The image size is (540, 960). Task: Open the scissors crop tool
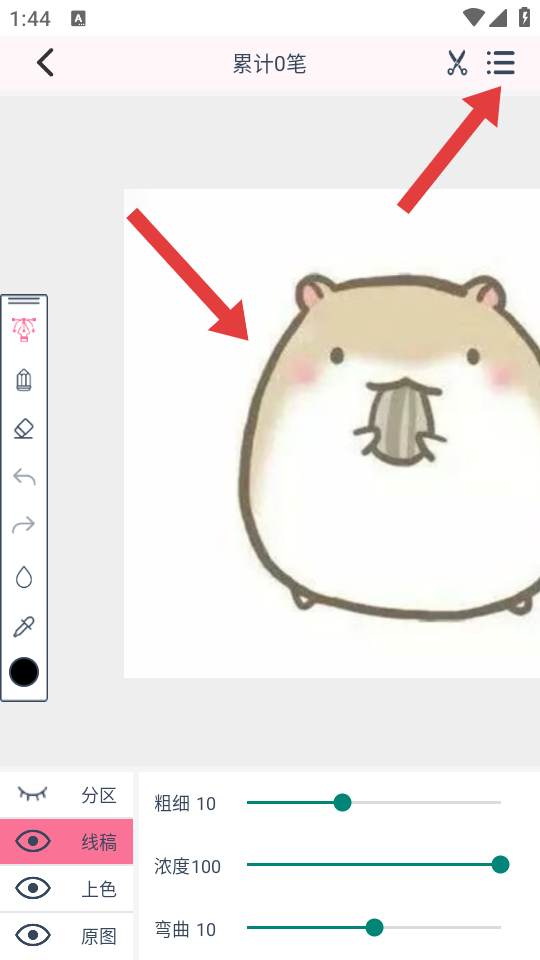(457, 63)
